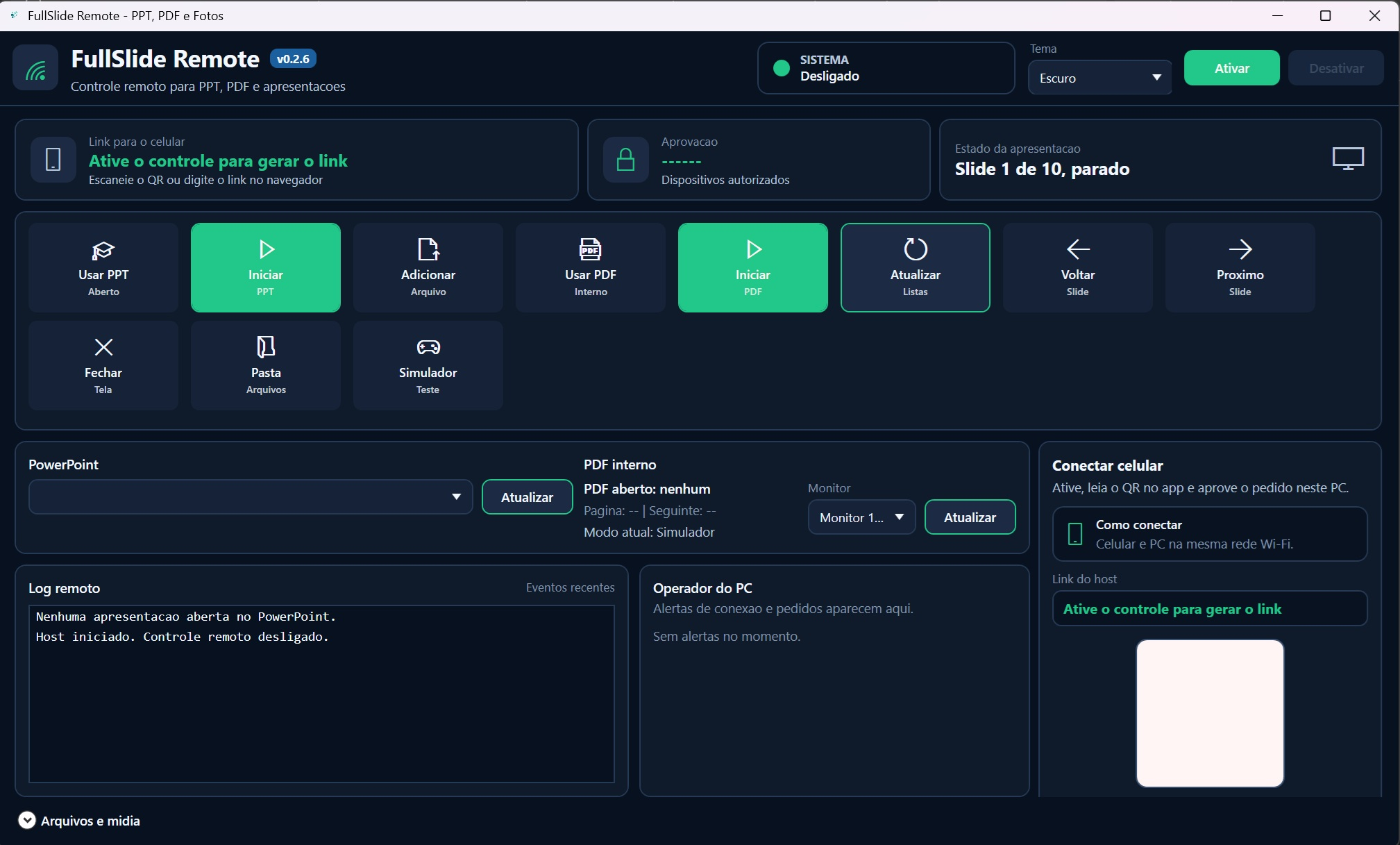Click Atualizar next to PowerPoint dropdown

pos(528,497)
